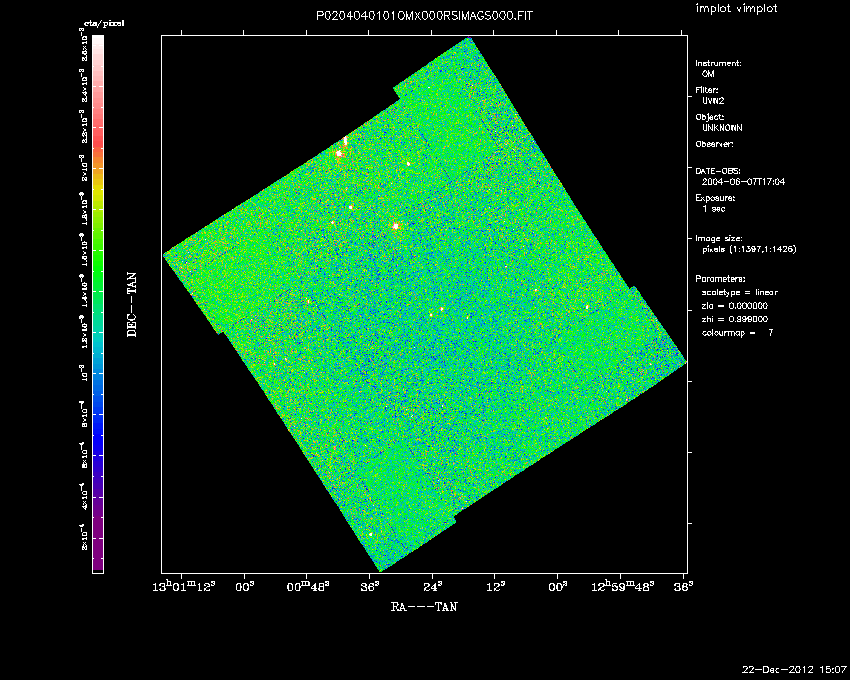Click the 12h59m48s RA tick label
This screenshot has width=850, height=680.
[624, 586]
